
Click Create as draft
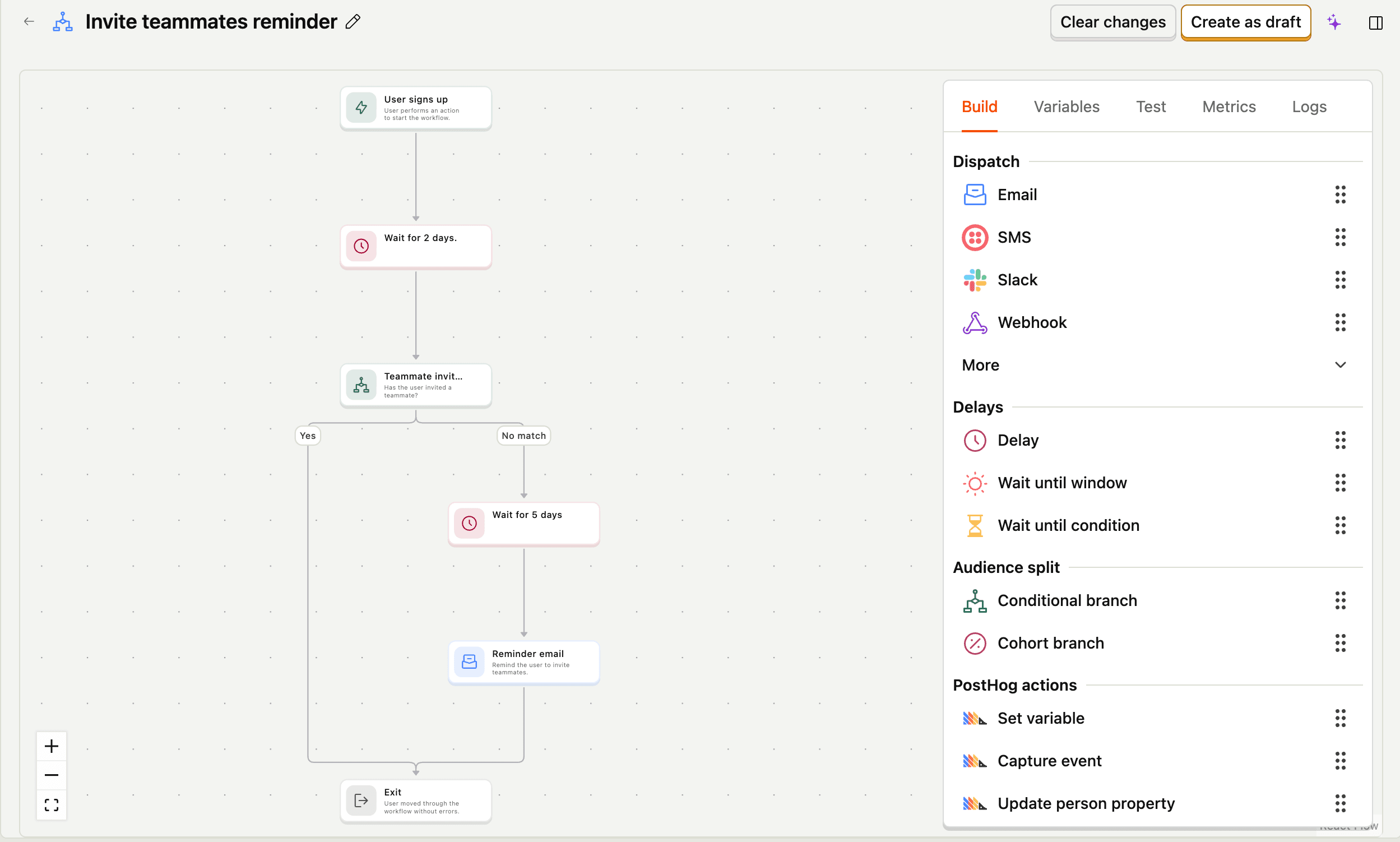[x=1246, y=21]
